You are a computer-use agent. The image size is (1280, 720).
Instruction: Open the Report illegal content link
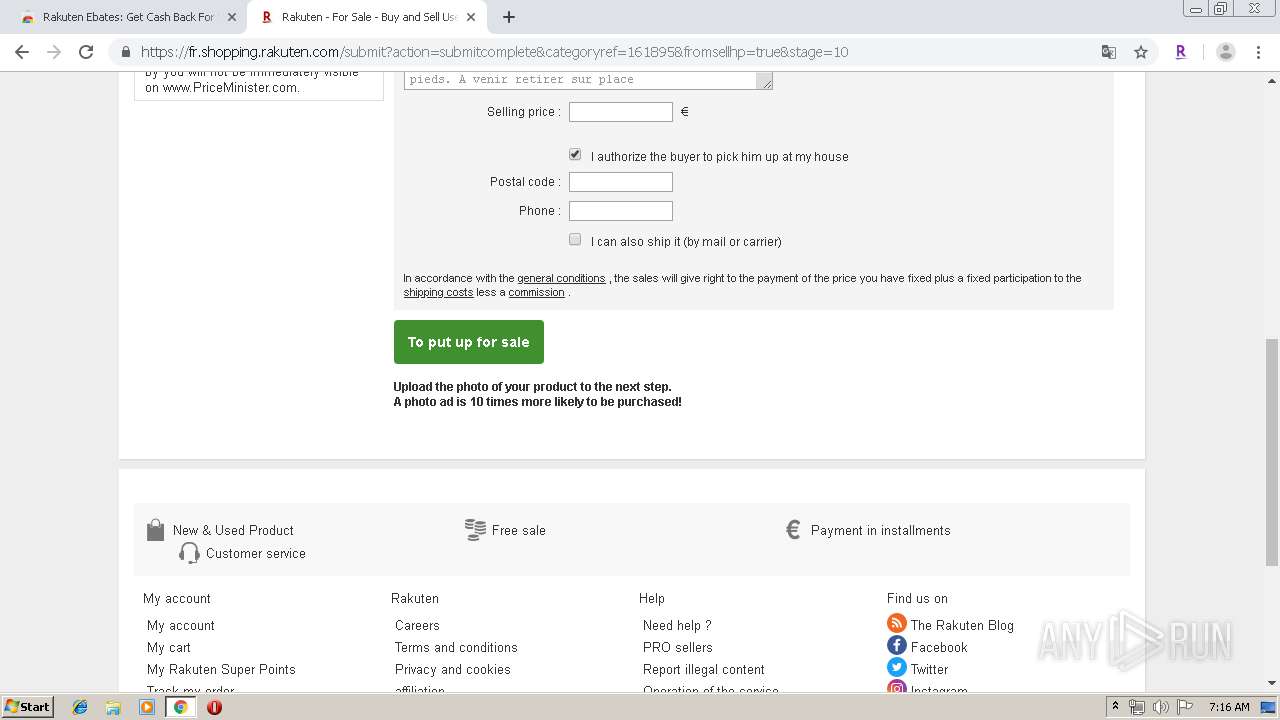click(x=704, y=669)
